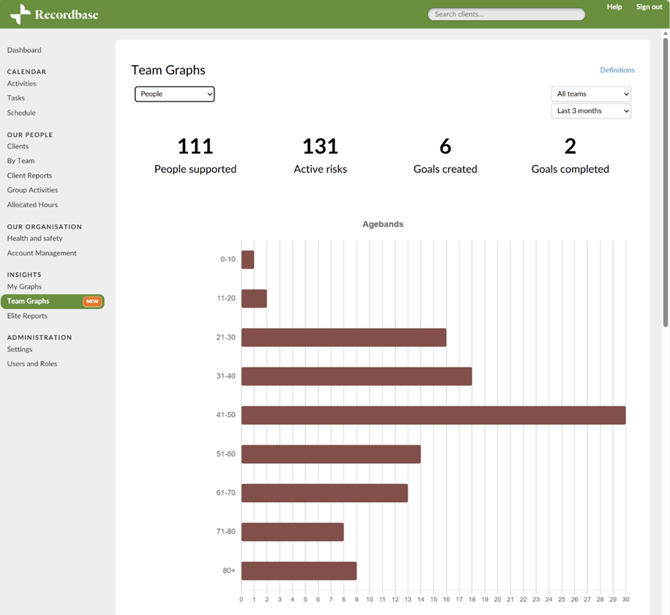670x615 pixels.
Task: Open the People graph type dropdown
Action: [x=175, y=94]
